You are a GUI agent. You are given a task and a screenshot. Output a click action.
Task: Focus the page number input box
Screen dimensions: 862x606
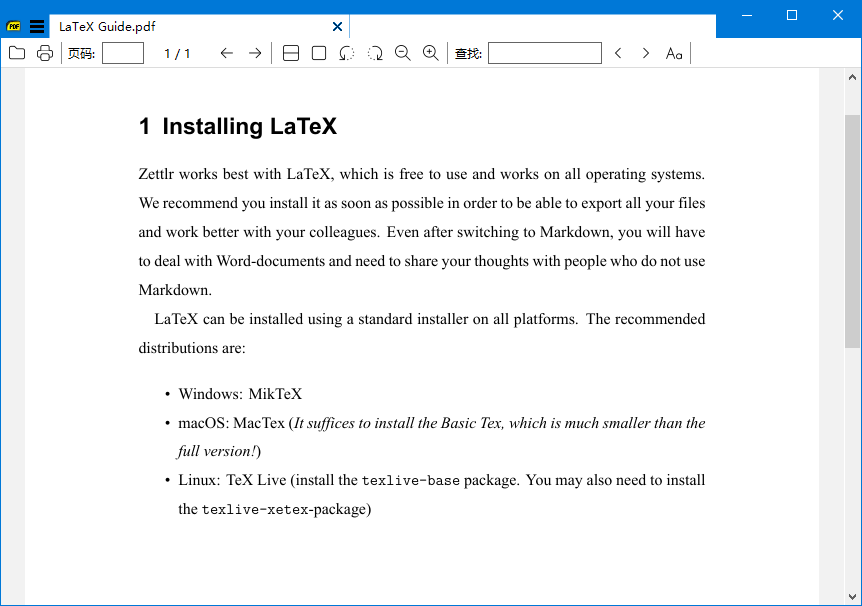click(123, 53)
